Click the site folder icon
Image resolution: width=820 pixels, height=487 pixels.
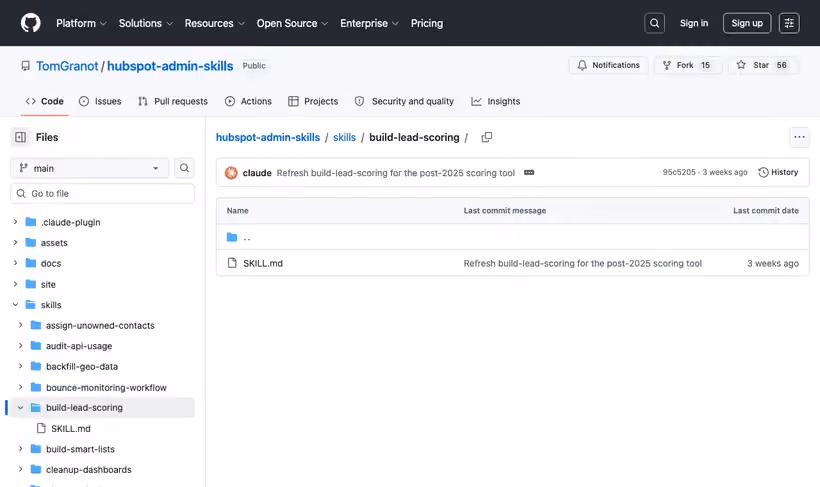pyautogui.click(x=31, y=284)
